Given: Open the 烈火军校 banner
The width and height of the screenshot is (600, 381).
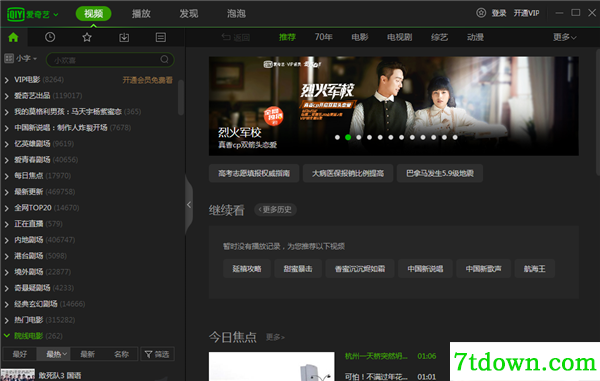Looking at the screenshot, I should coord(393,106).
